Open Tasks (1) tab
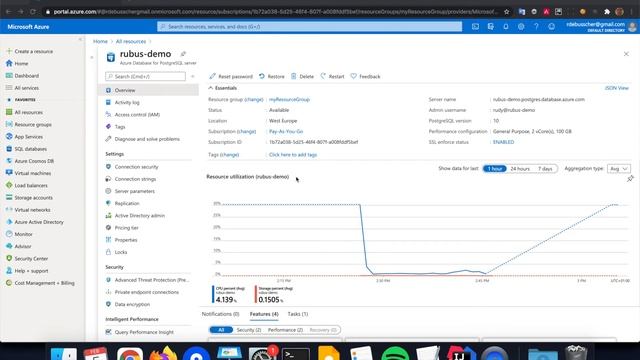 [298, 314]
